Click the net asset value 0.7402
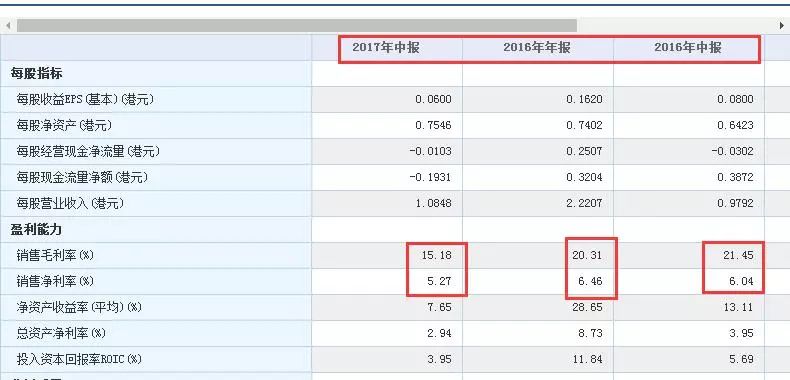This screenshot has height=380, width=790. (x=584, y=125)
